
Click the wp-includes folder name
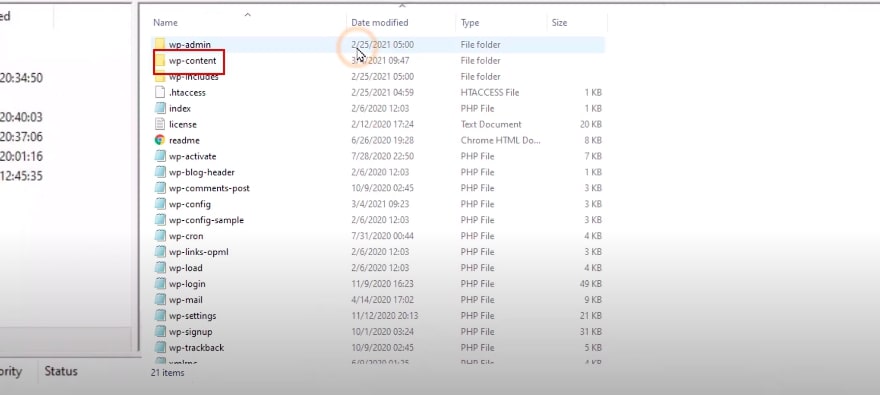coord(194,77)
